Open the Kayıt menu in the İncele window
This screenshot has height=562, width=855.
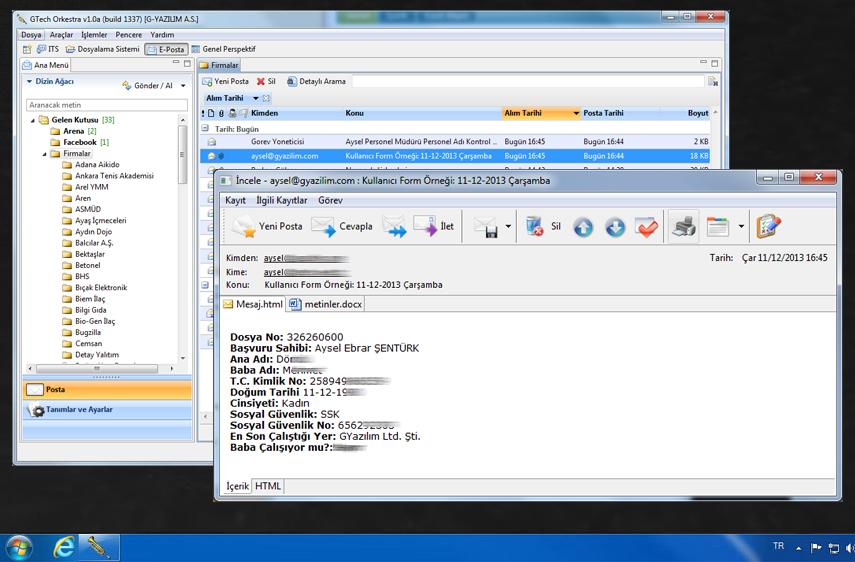tap(235, 201)
